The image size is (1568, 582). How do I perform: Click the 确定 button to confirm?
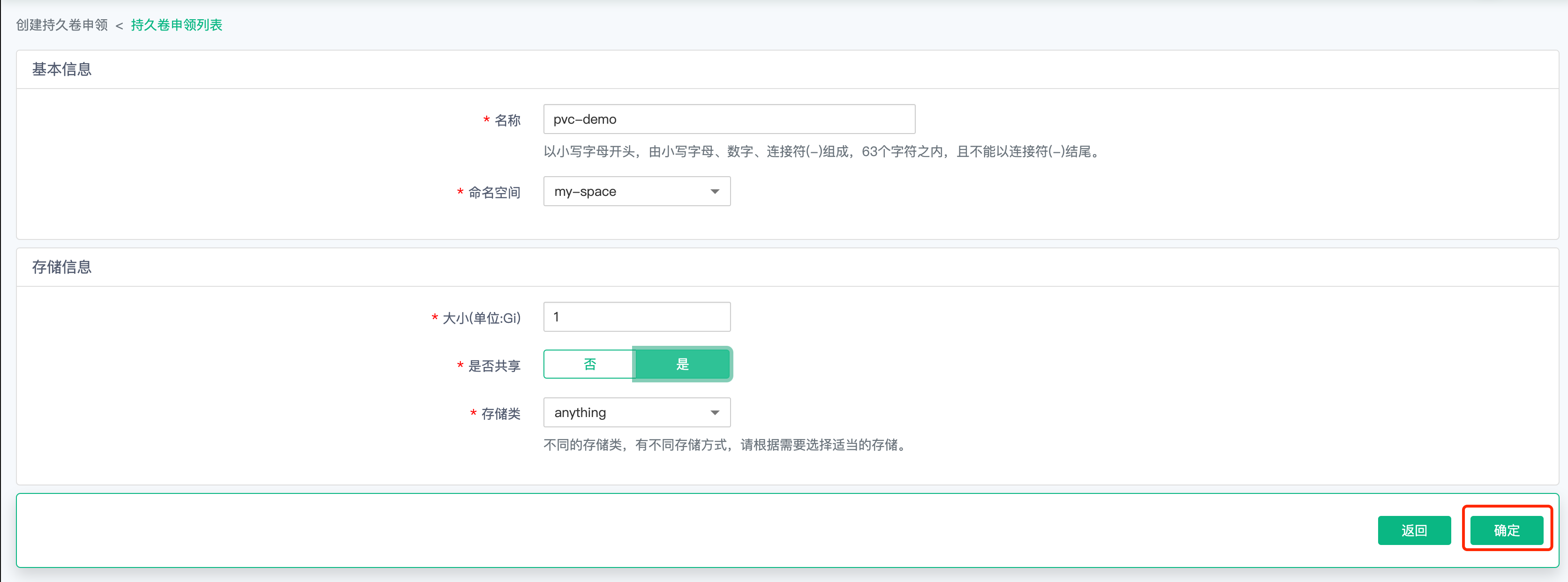pyautogui.click(x=1507, y=530)
